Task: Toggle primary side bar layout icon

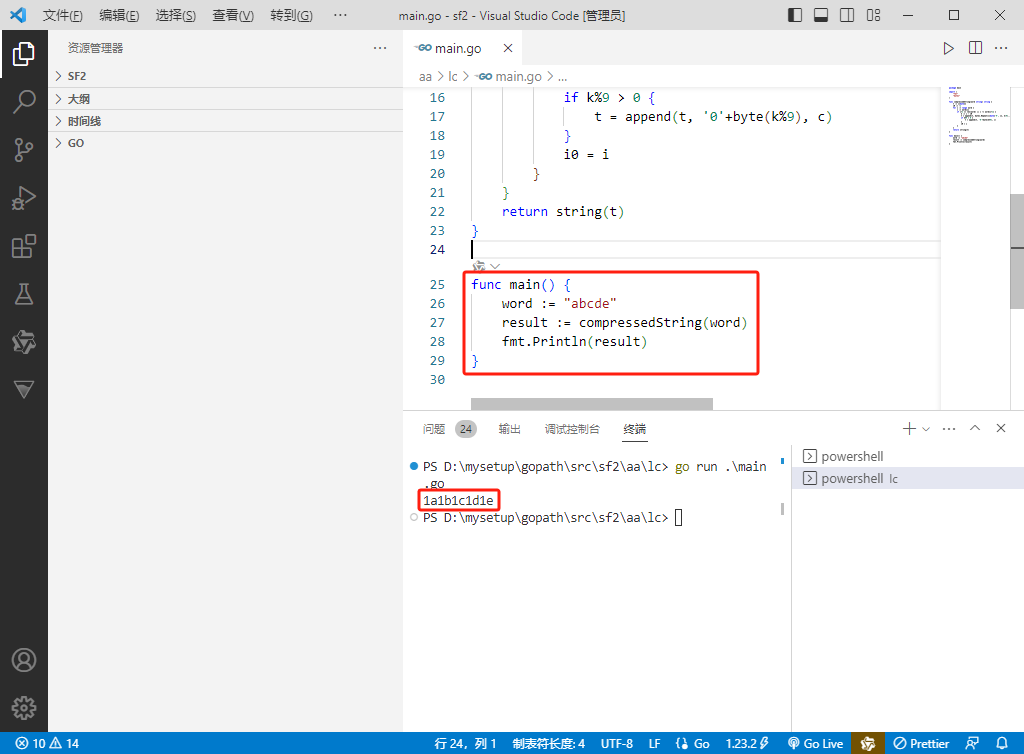Action: point(795,15)
